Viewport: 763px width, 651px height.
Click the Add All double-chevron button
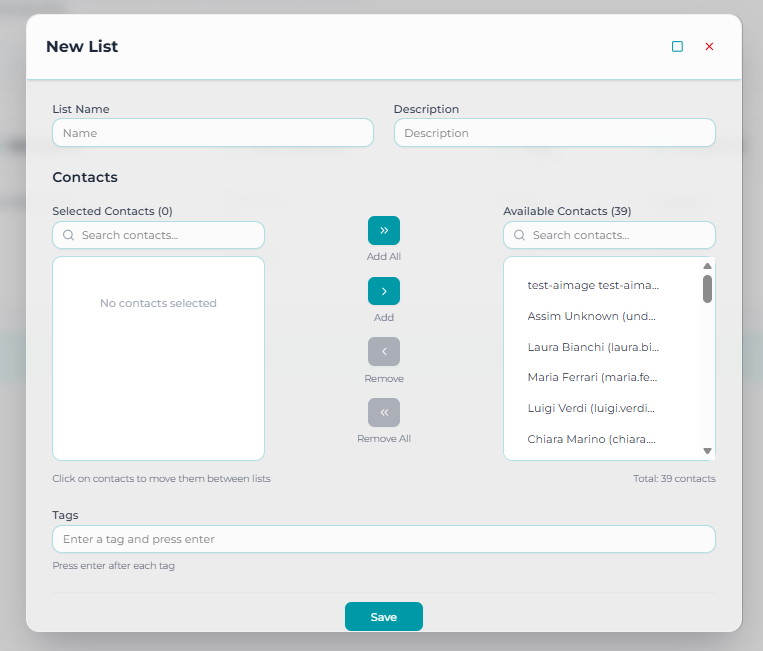[x=384, y=230]
